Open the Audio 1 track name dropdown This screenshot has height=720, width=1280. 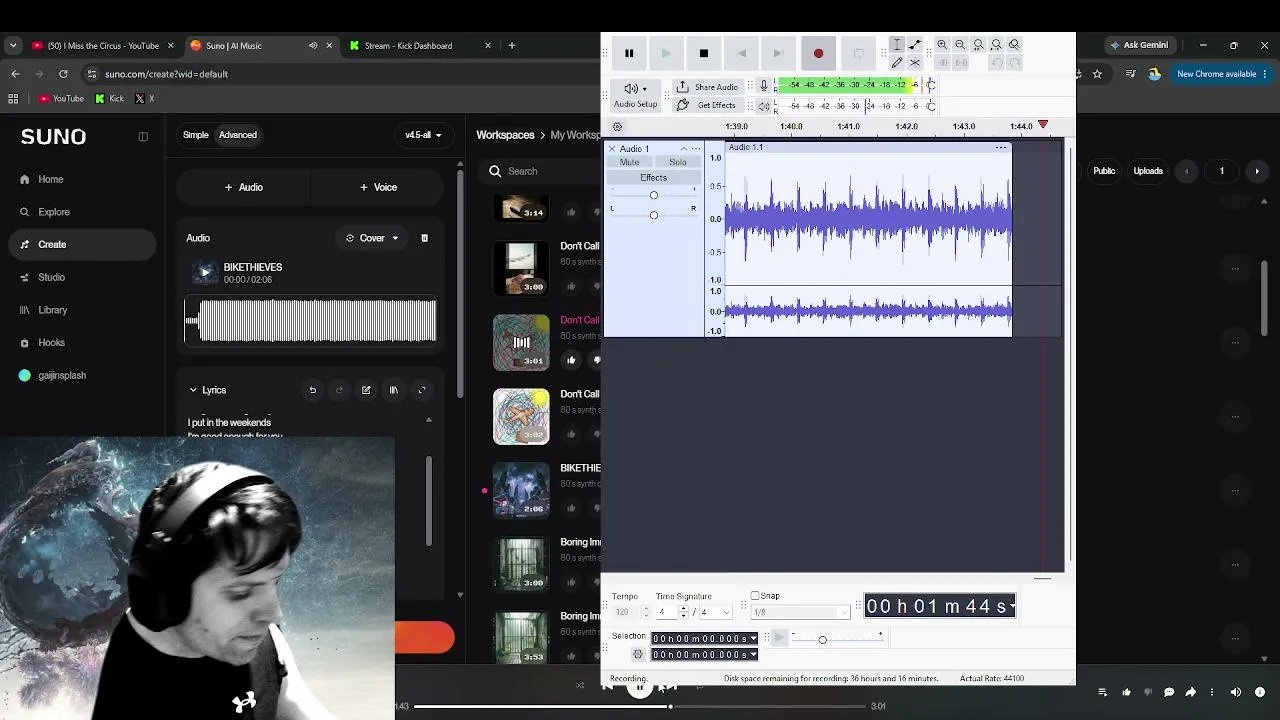[684, 149]
